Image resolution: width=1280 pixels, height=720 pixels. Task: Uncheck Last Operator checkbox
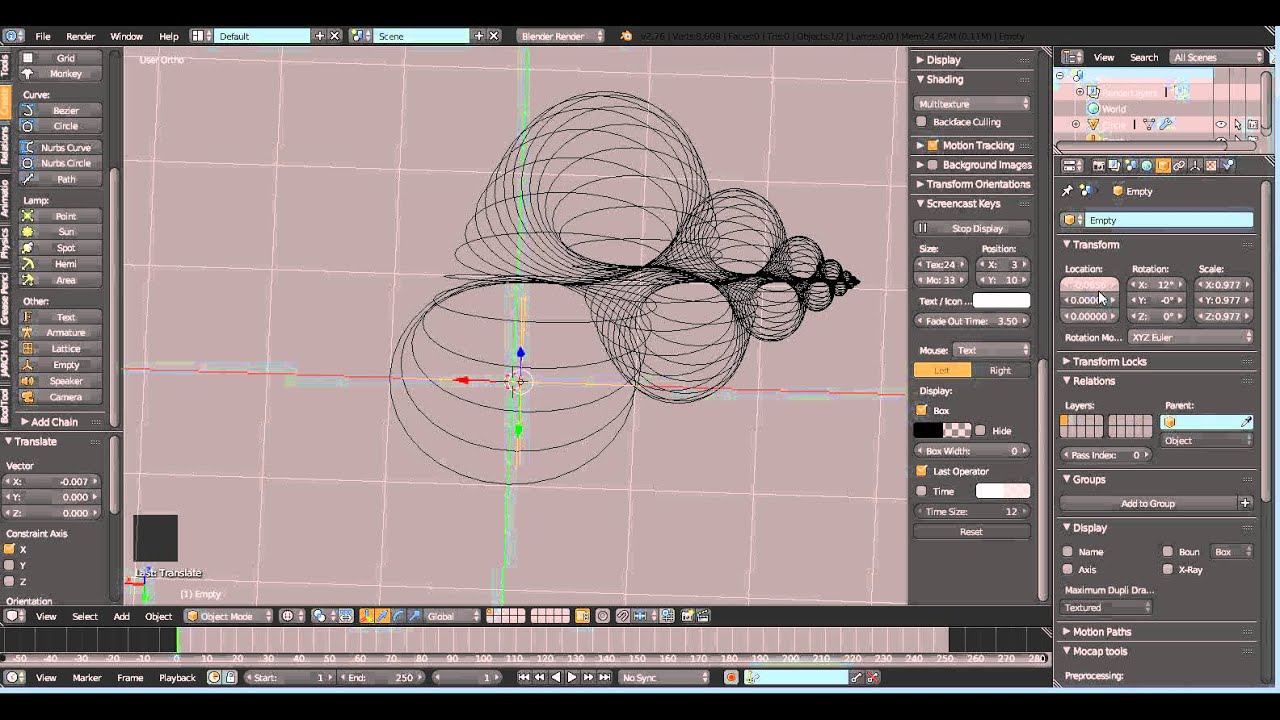[x=921, y=471]
